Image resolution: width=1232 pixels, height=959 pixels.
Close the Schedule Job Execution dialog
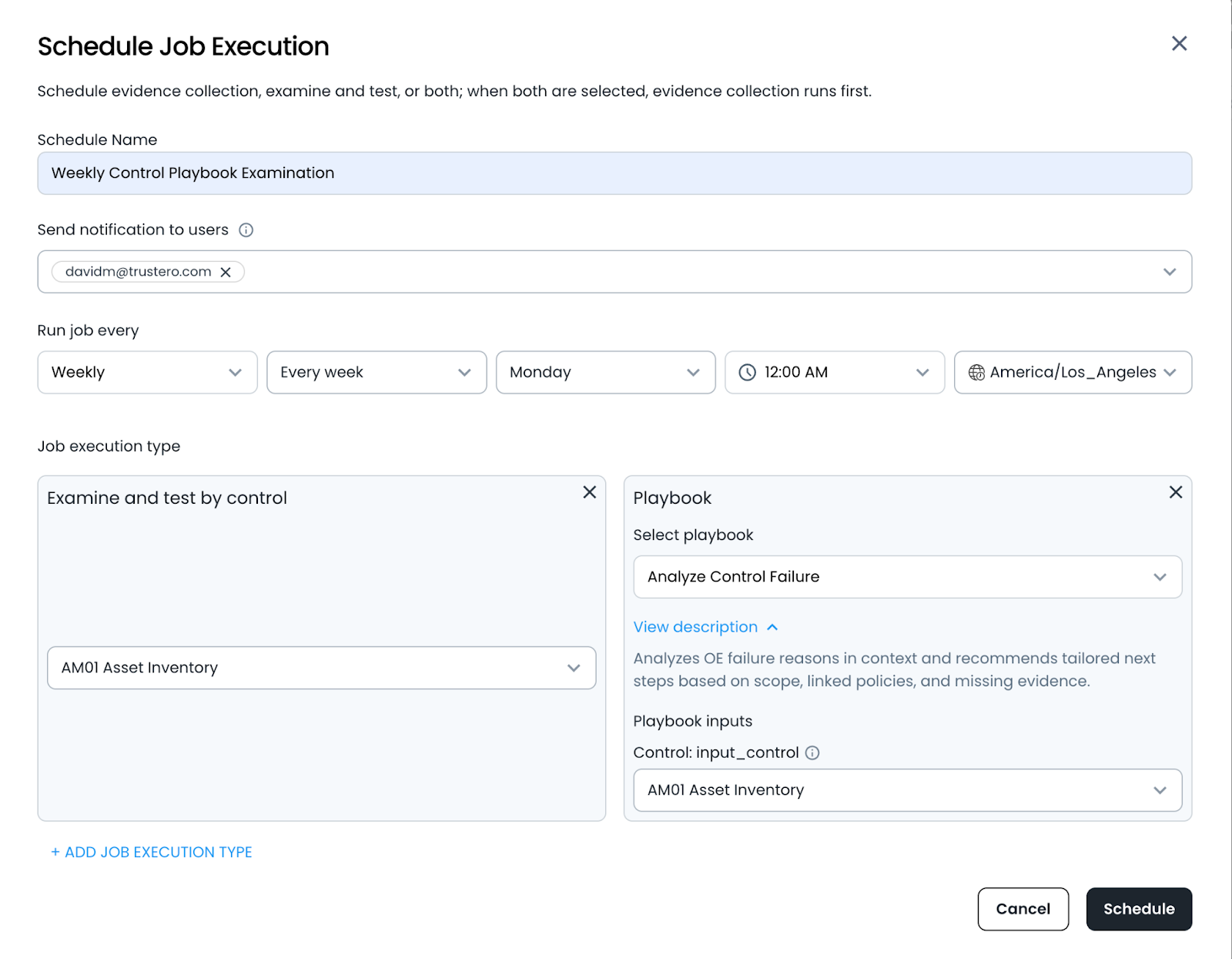click(1179, 44)
